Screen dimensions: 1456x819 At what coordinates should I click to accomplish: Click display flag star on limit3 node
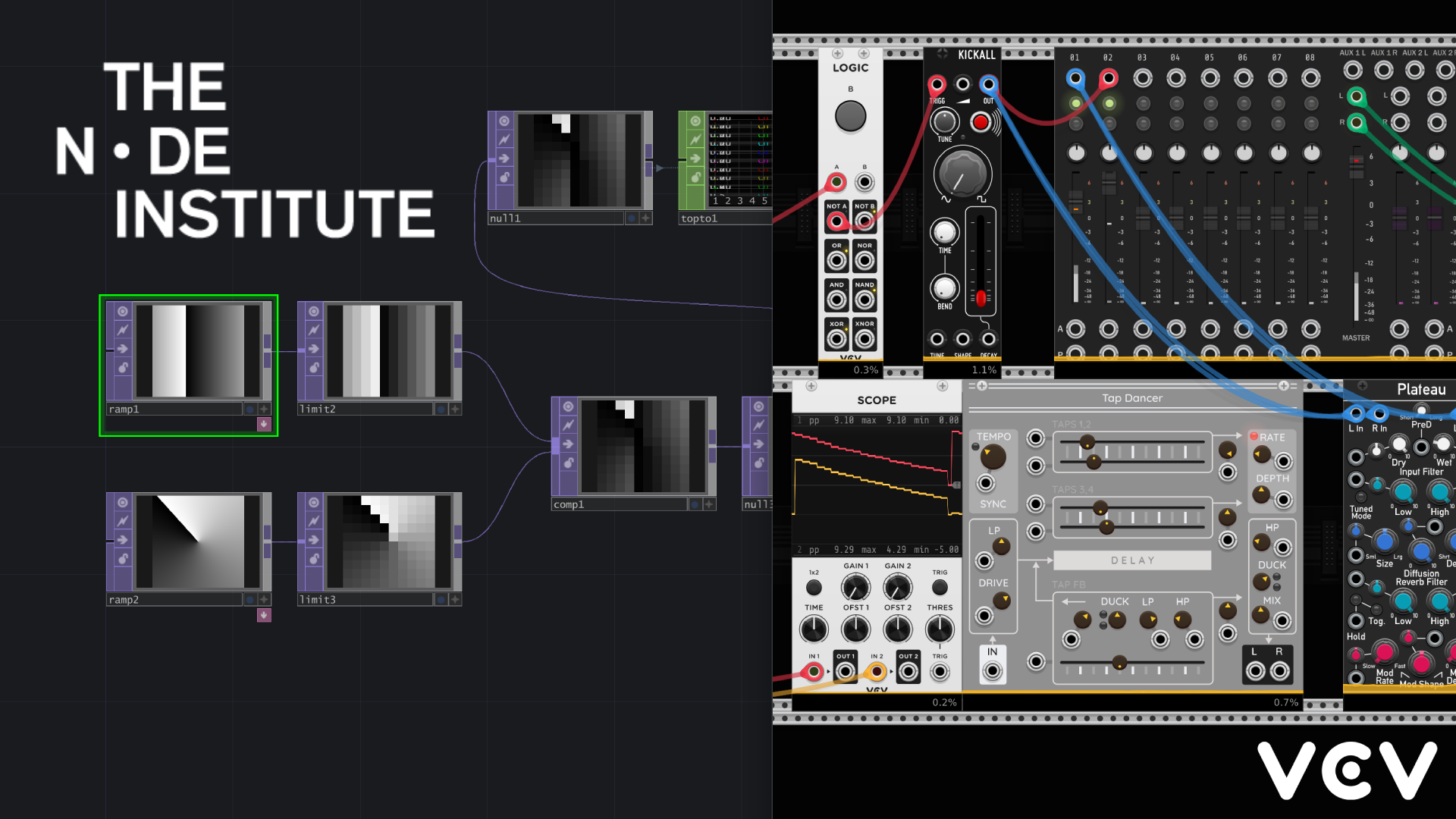point(455,599)
